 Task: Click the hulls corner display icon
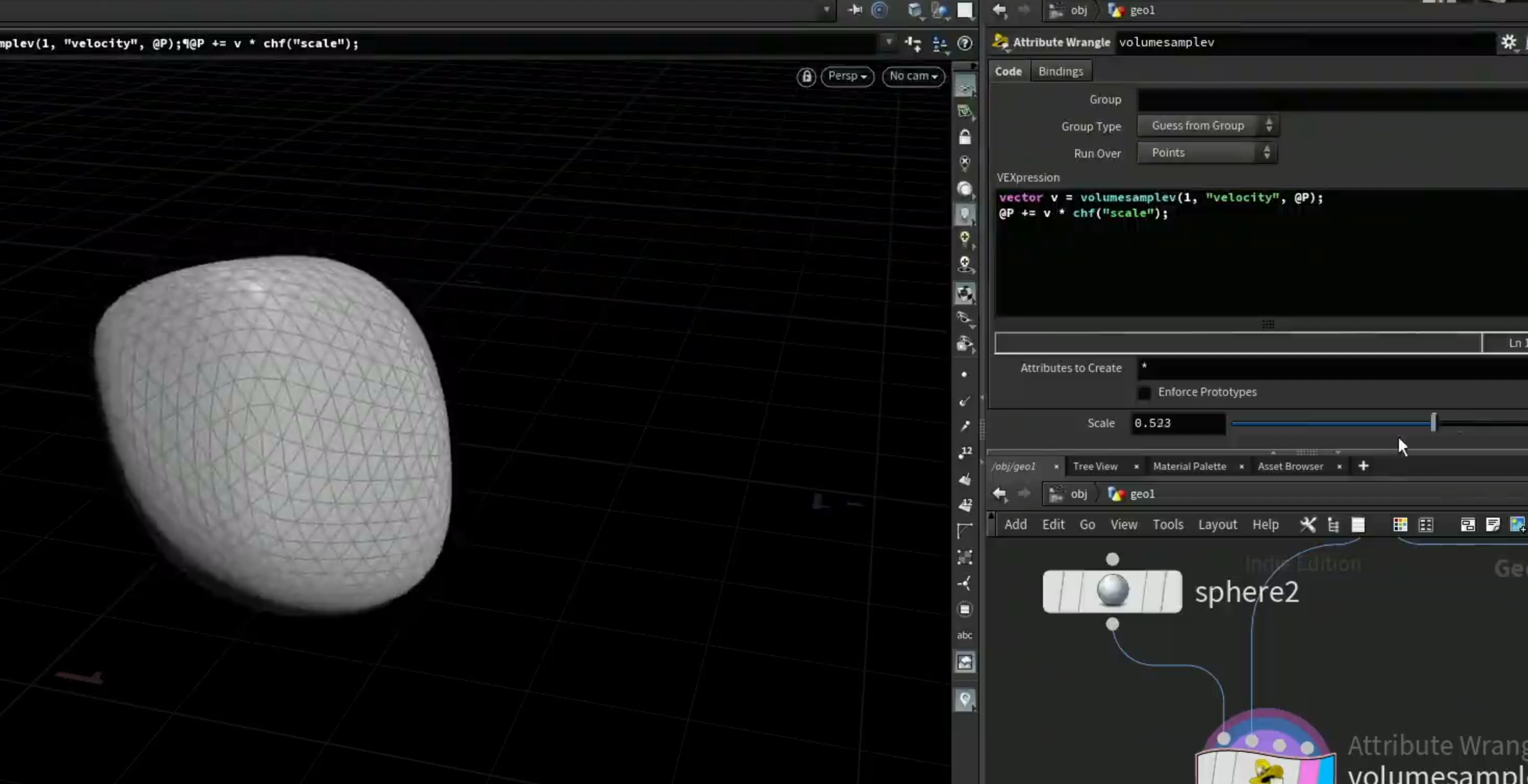coord(965,531)
